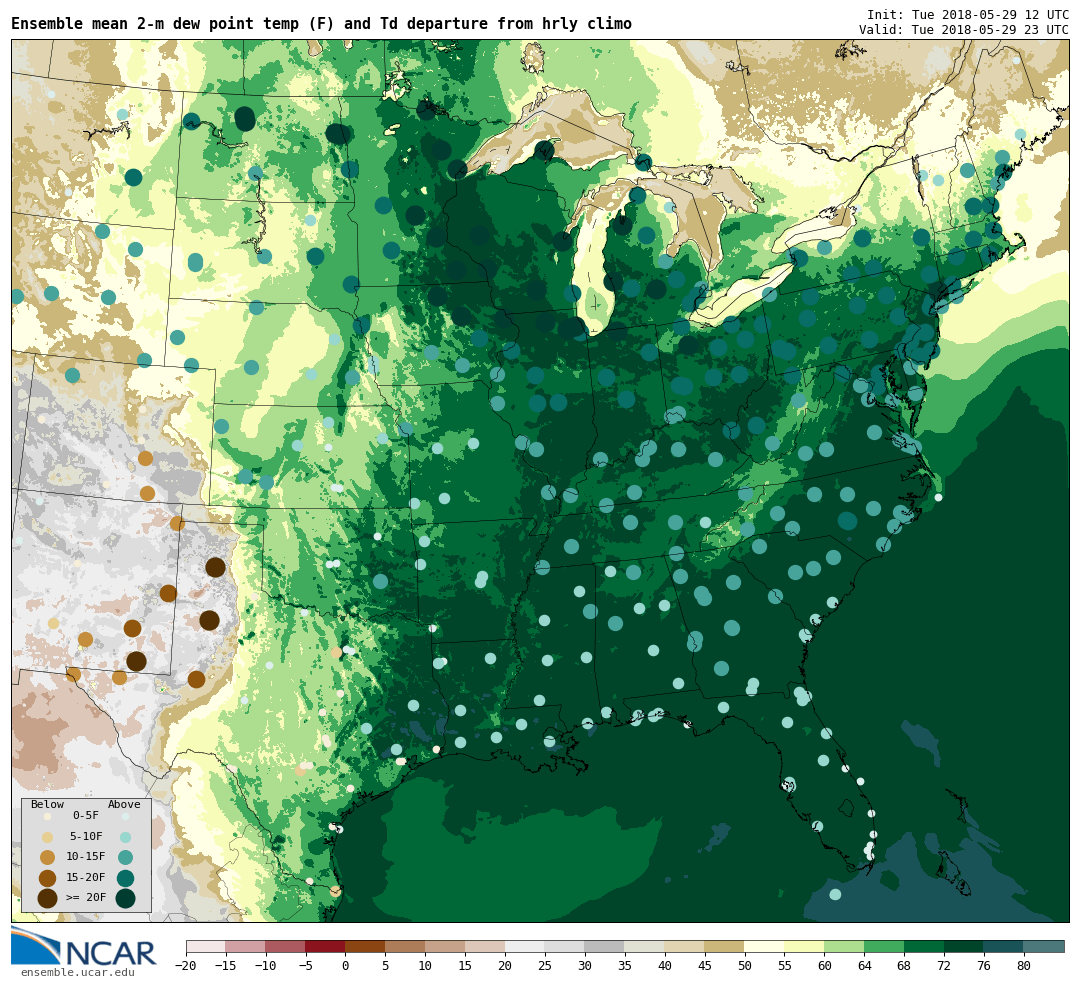1080x985 pixels.
Task: Click the green swatch between 64 and 68
Action: (x=885, y=946)
